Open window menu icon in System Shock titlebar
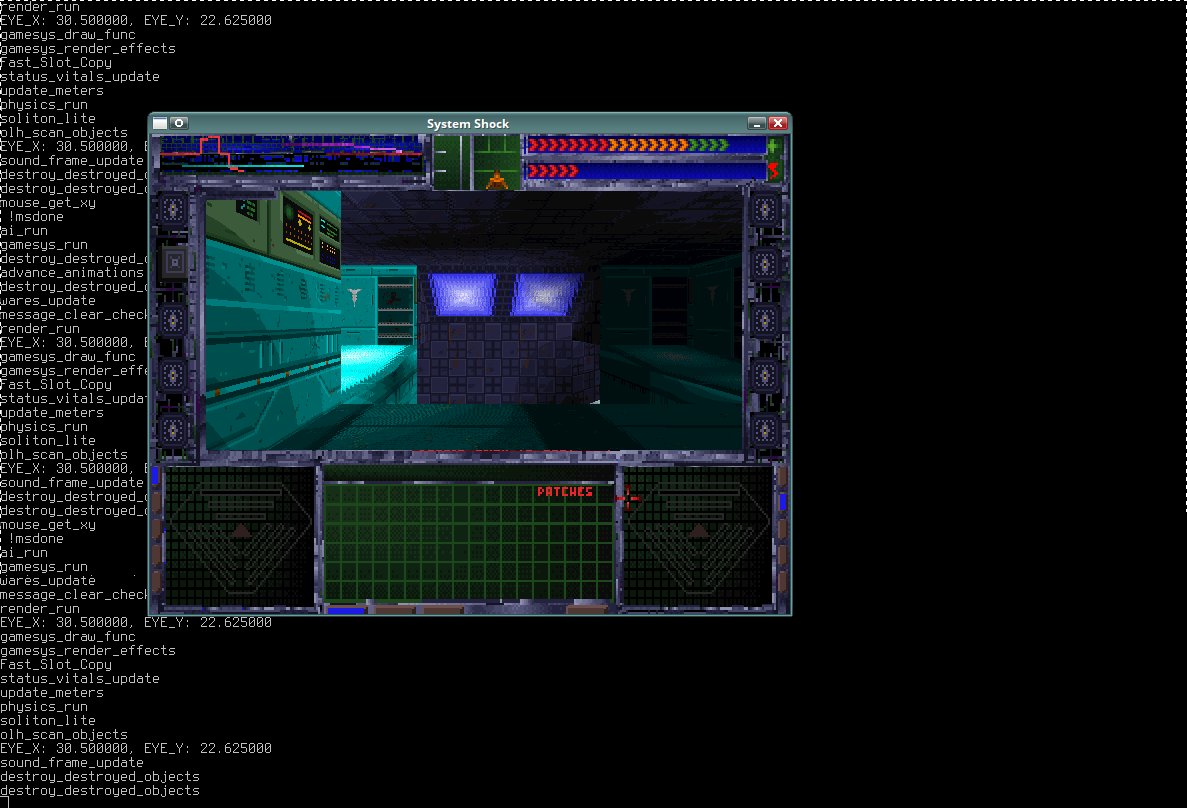 [160, 123]
